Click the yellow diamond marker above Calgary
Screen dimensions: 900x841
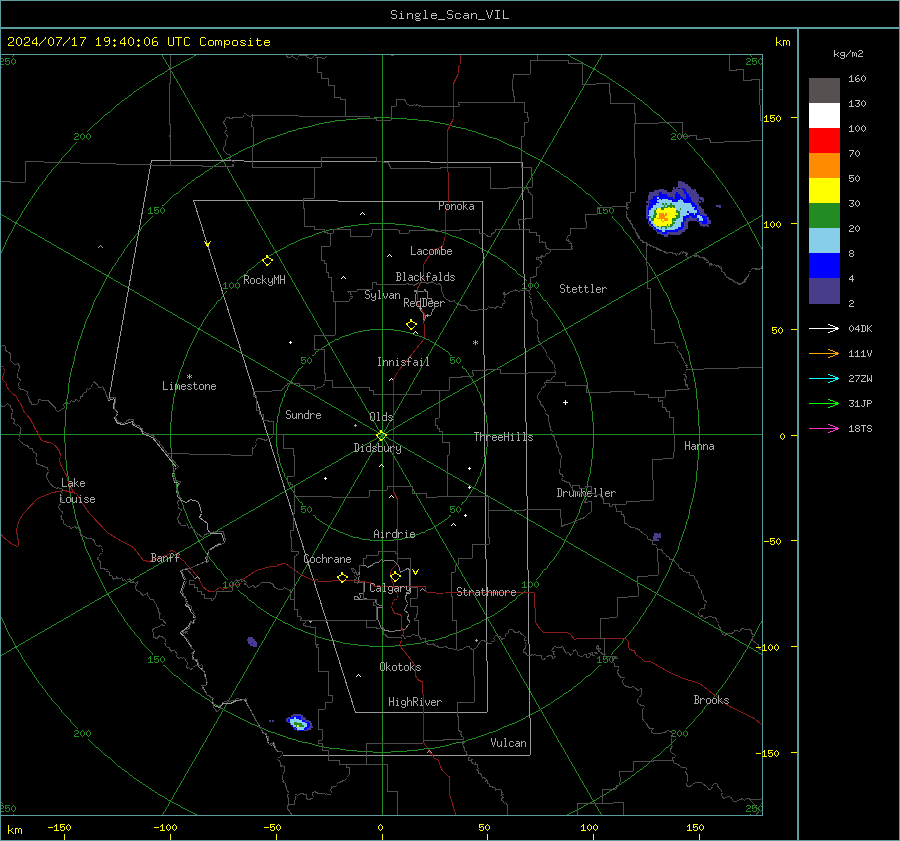pyautogui.click(x=395, y=576)
